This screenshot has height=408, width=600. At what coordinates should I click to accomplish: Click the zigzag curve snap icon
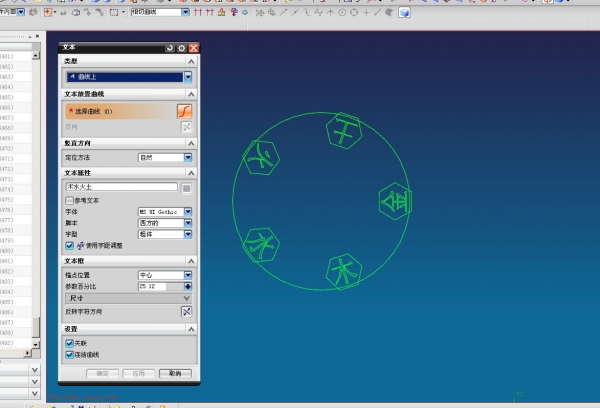[318, 13]
